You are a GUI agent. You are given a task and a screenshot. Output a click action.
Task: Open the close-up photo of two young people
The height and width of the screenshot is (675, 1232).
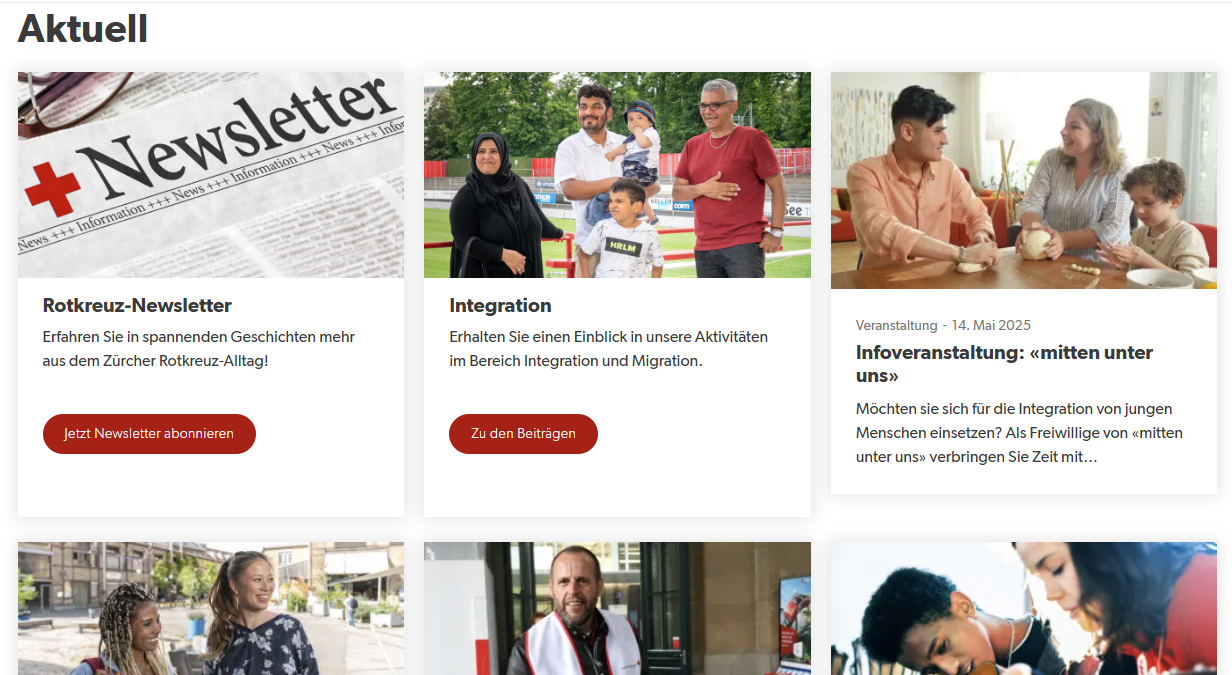1024,608
